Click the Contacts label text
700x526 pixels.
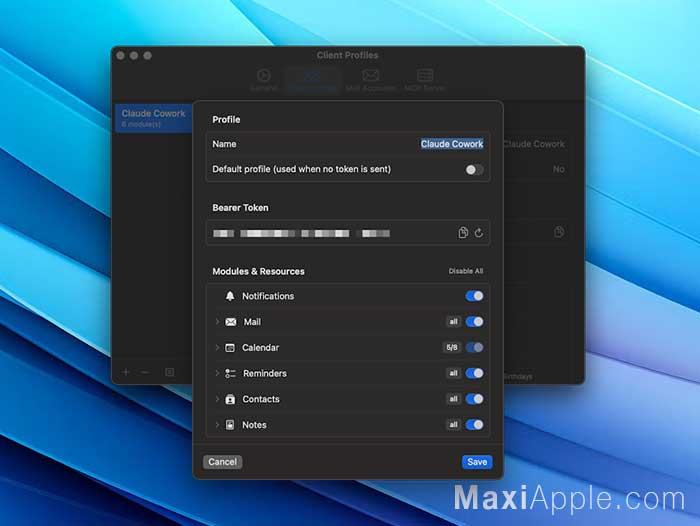click(x=261, y=399)
